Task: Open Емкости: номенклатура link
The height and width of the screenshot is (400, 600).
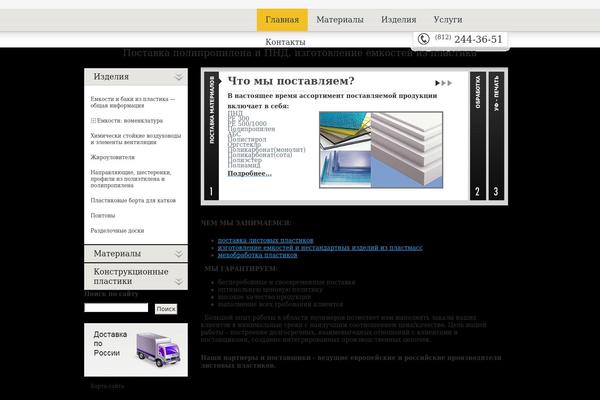Action: 129,121
